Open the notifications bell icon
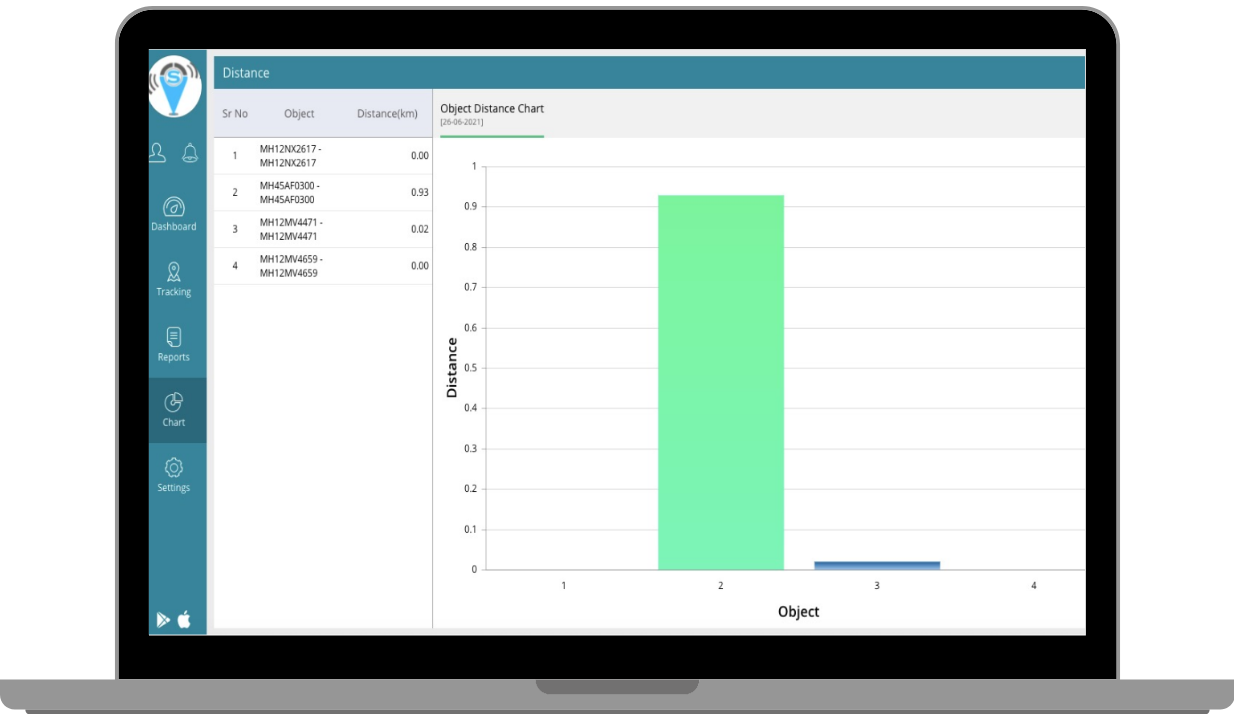The image size is (1234, 720). (190, 153)
